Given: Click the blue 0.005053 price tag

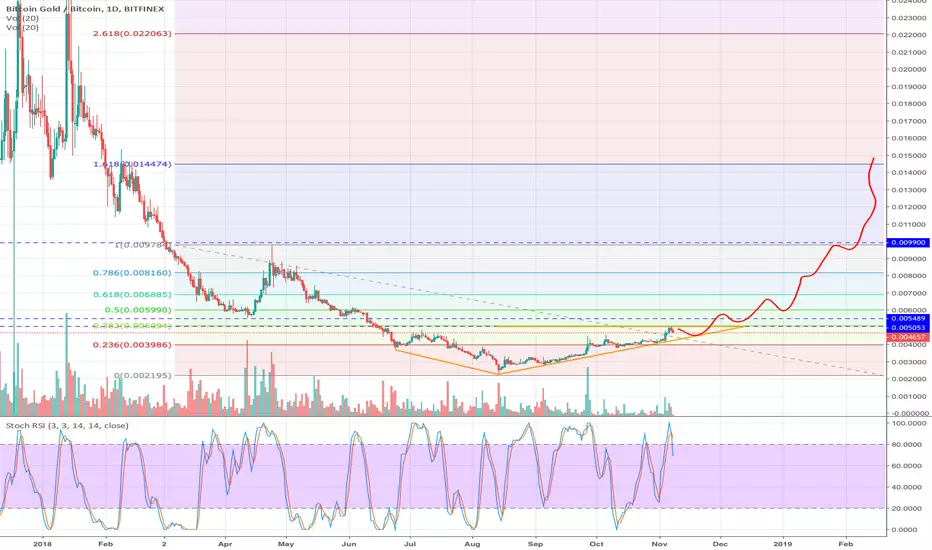Looking at the screenshot, I should (x=907, y=328).
